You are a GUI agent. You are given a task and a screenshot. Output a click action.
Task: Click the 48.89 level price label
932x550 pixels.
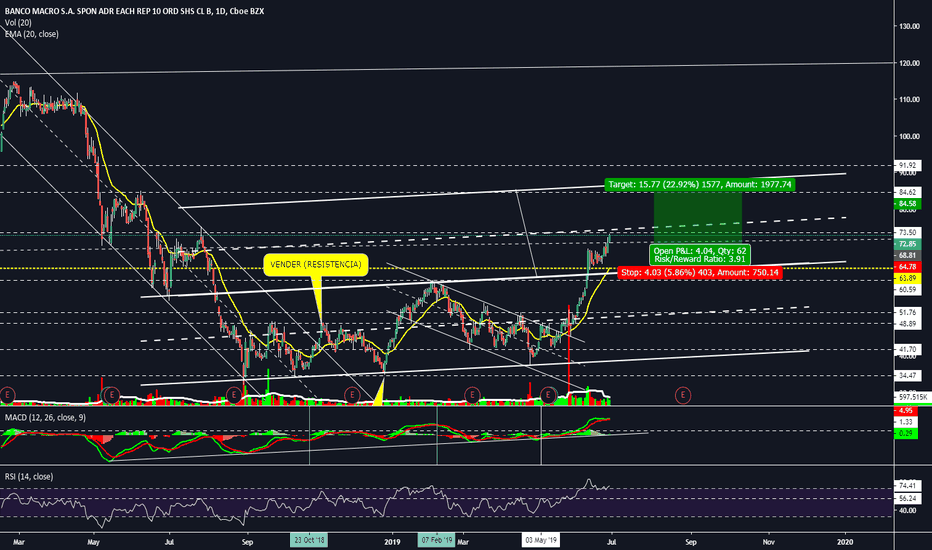click(x=907, y=323)
